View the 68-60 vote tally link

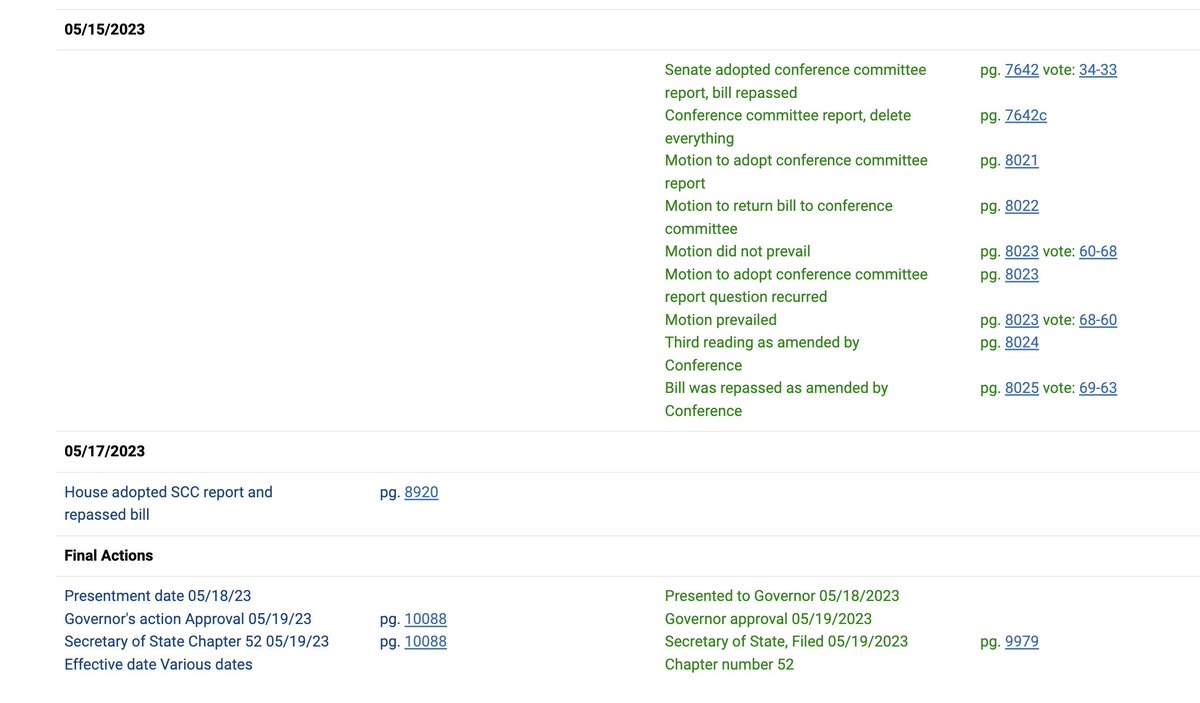(1098, 320)
